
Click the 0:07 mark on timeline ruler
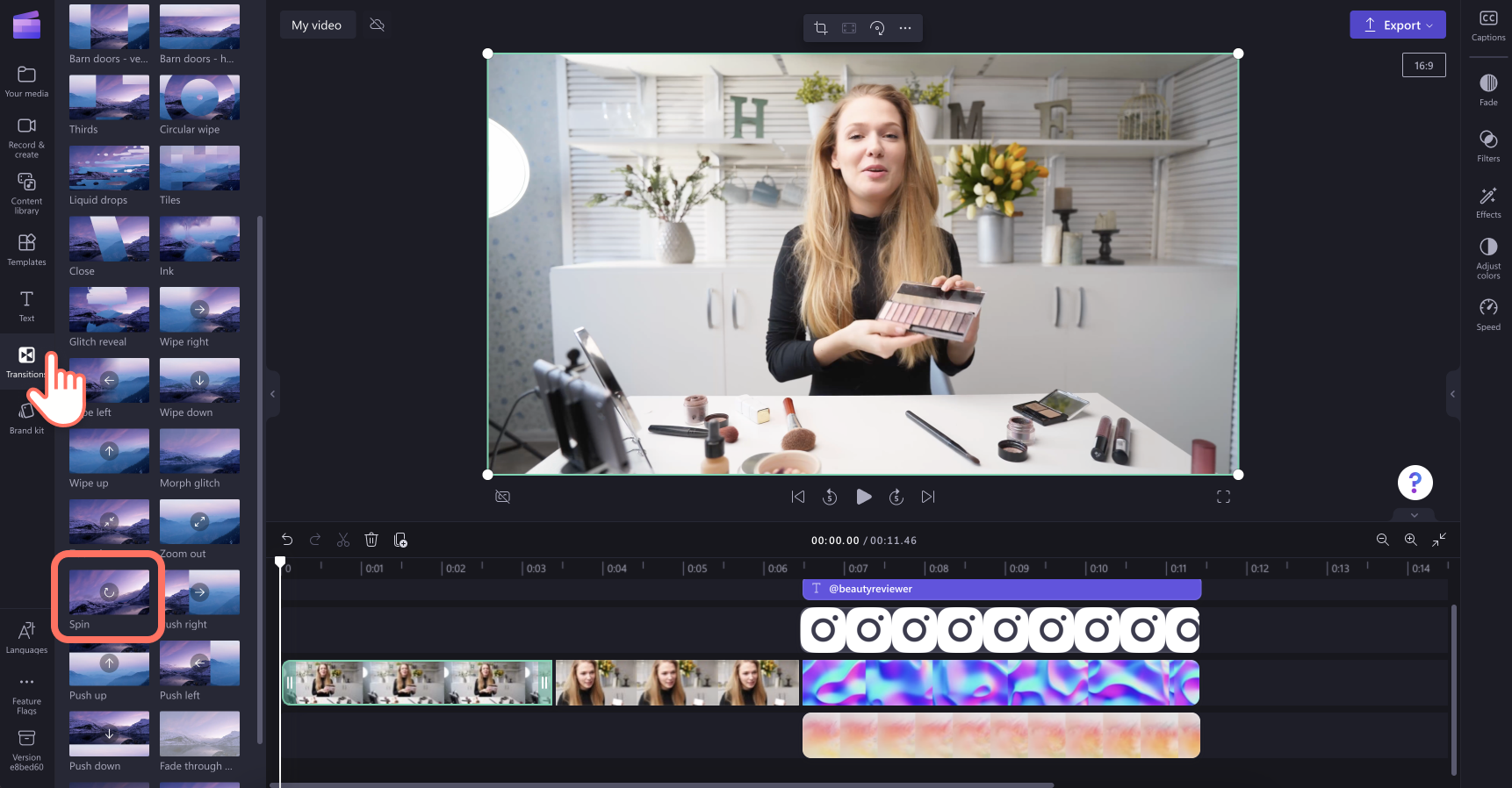coord(857,569)
